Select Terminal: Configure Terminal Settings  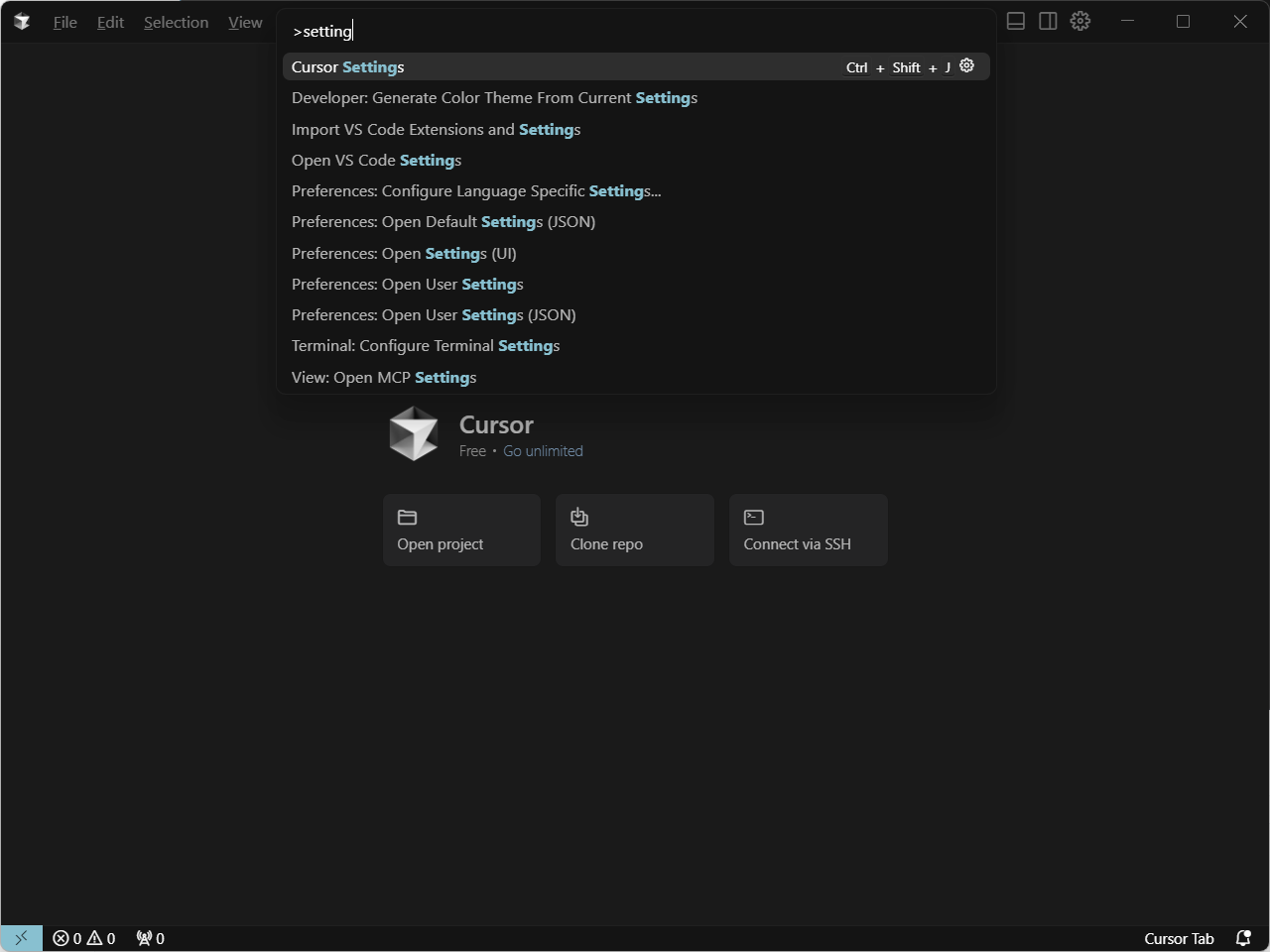coord(636,346)
